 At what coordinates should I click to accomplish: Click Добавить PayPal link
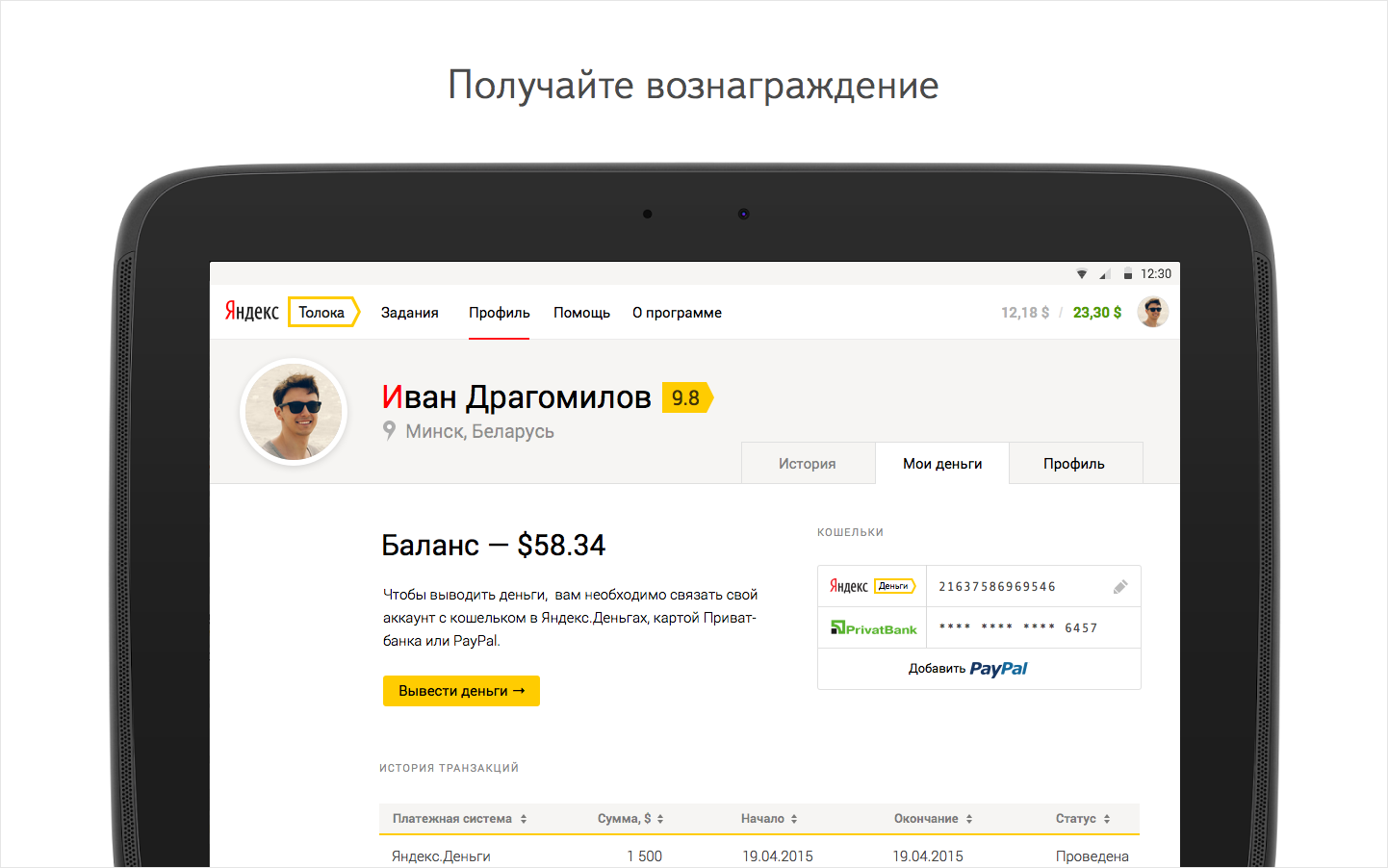click(968, 669)
